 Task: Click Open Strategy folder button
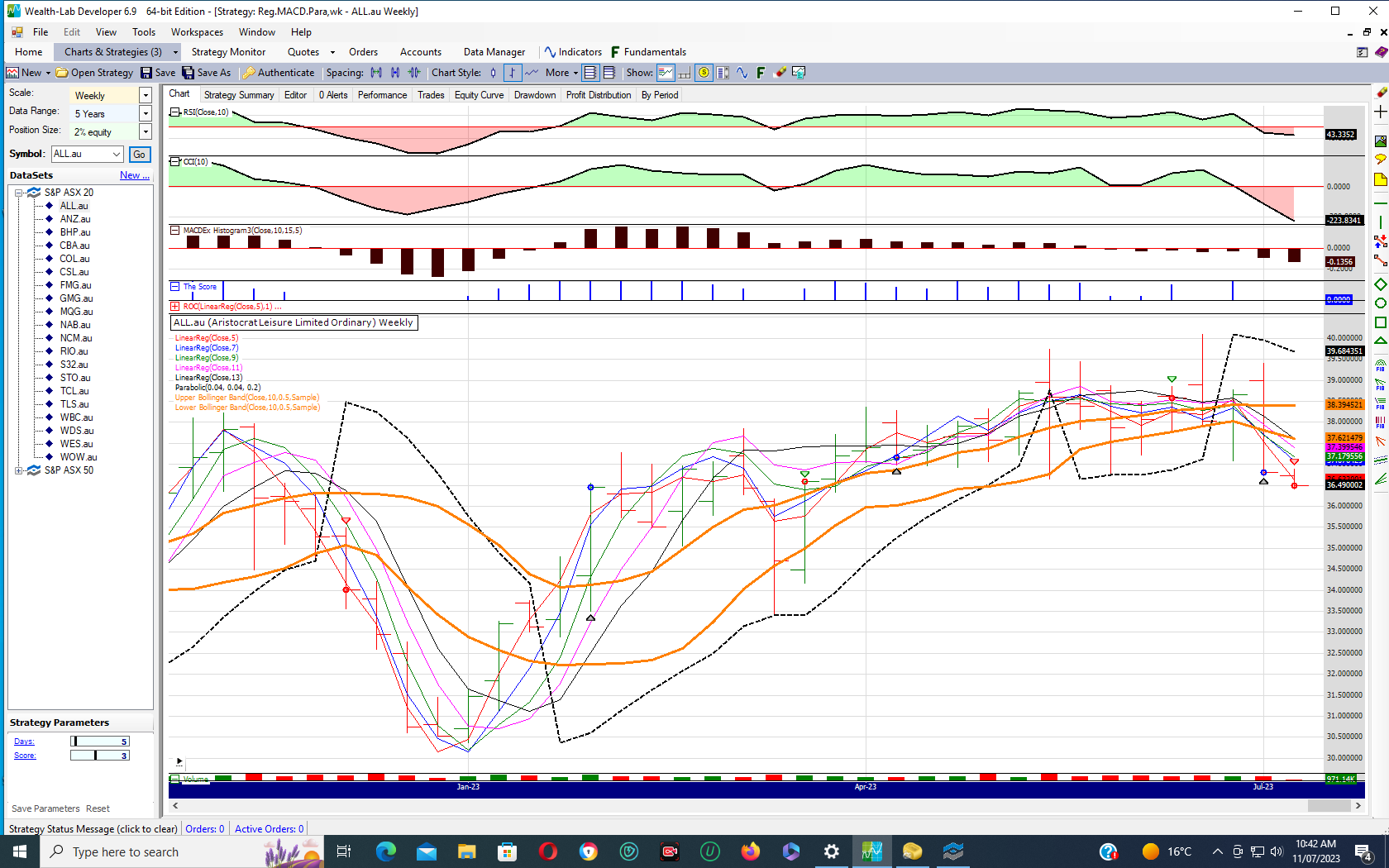click(x=94, y=73)
